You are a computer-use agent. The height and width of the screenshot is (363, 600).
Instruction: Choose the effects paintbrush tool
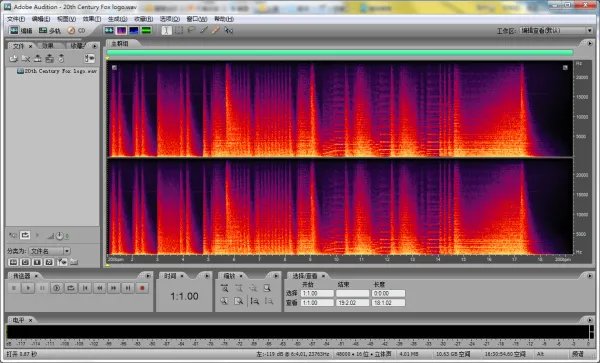click(x=204, y=30)
